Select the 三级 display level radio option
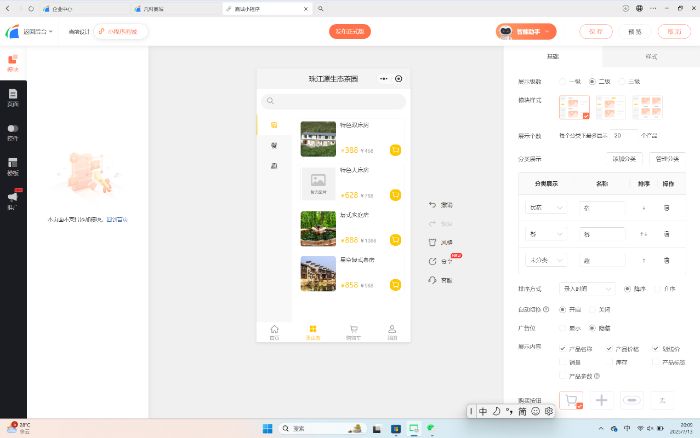 point(621,81)
